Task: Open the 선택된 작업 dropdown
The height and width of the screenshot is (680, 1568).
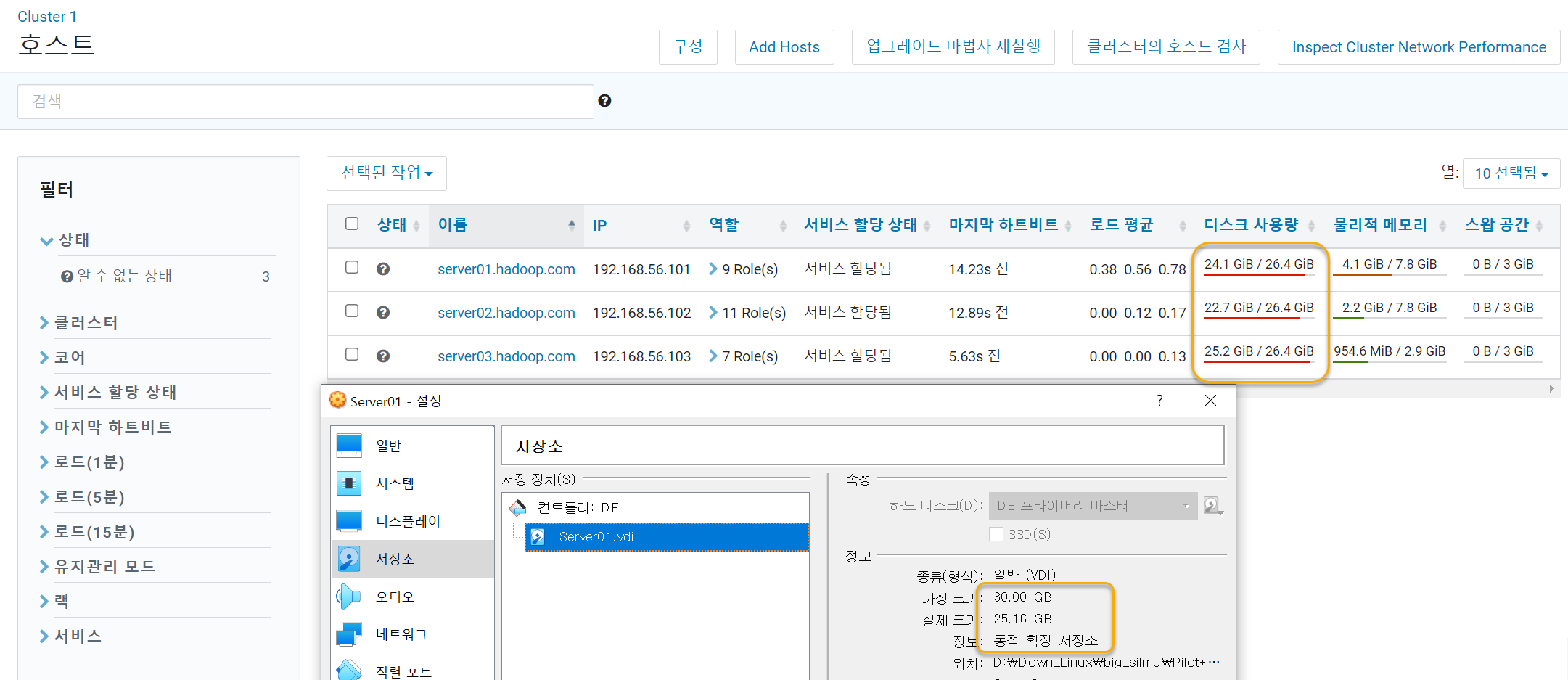Action: [387, 173]
